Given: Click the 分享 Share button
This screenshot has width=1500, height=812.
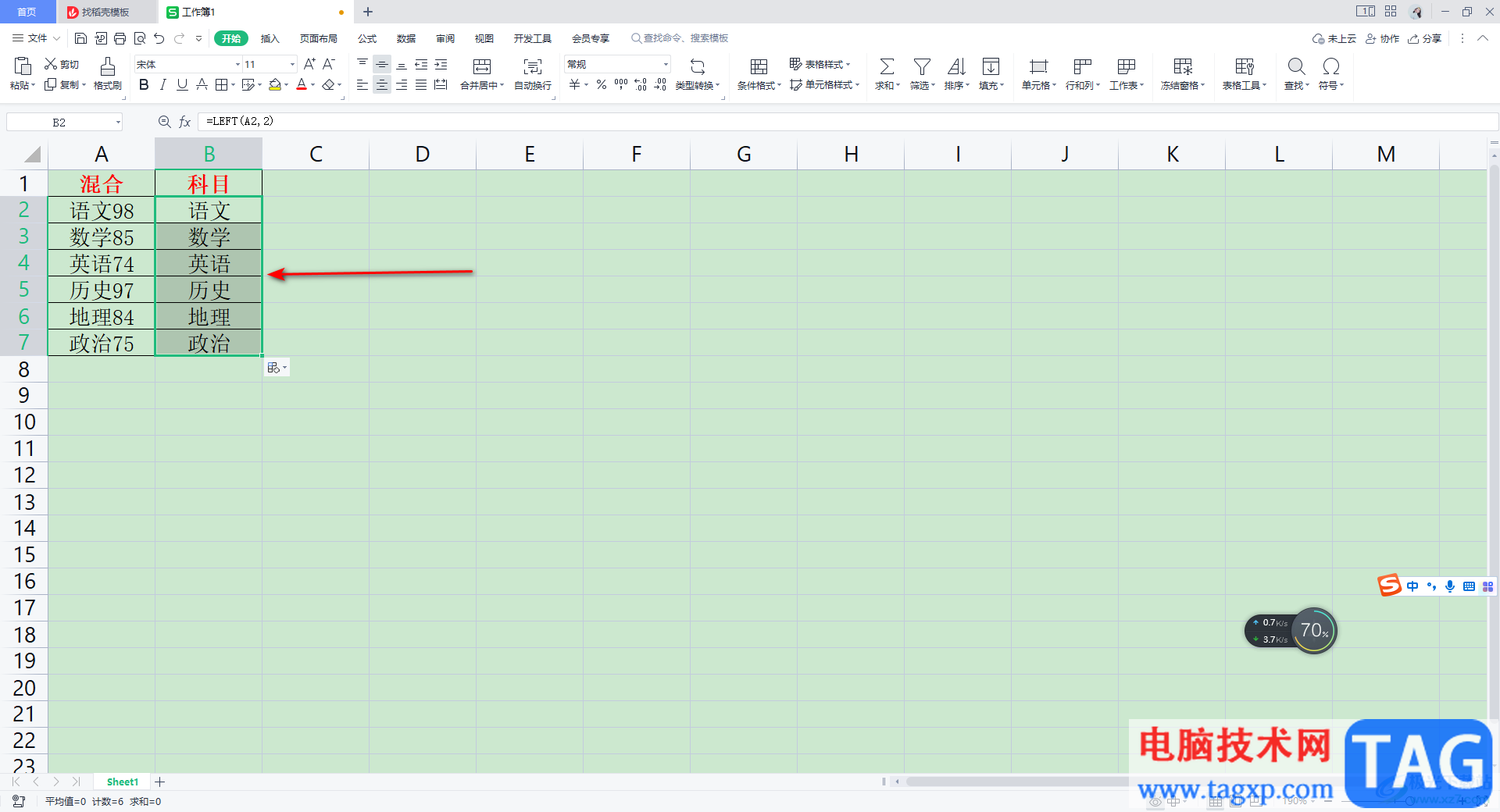Looking at the screenshot, I should pyautogui.click(x=1424, y=38).
